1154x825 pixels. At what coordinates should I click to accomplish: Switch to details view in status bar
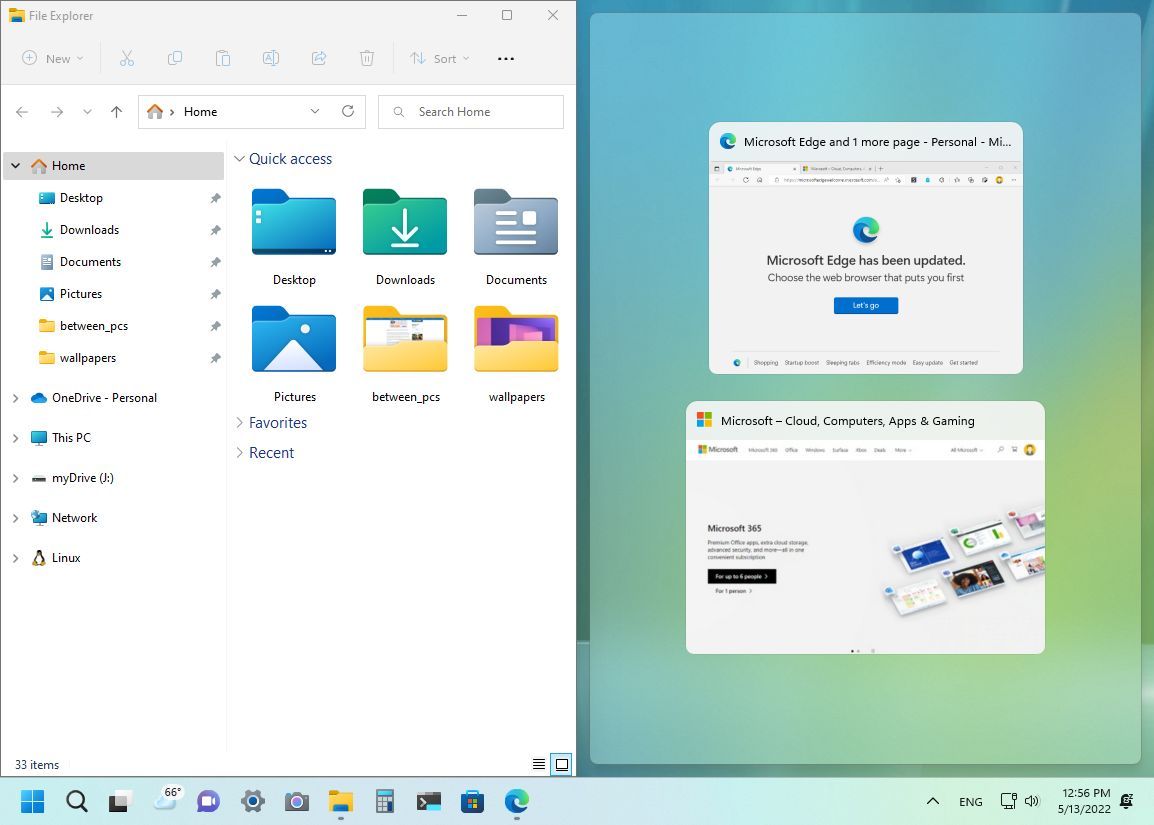(x=539, y=764)
